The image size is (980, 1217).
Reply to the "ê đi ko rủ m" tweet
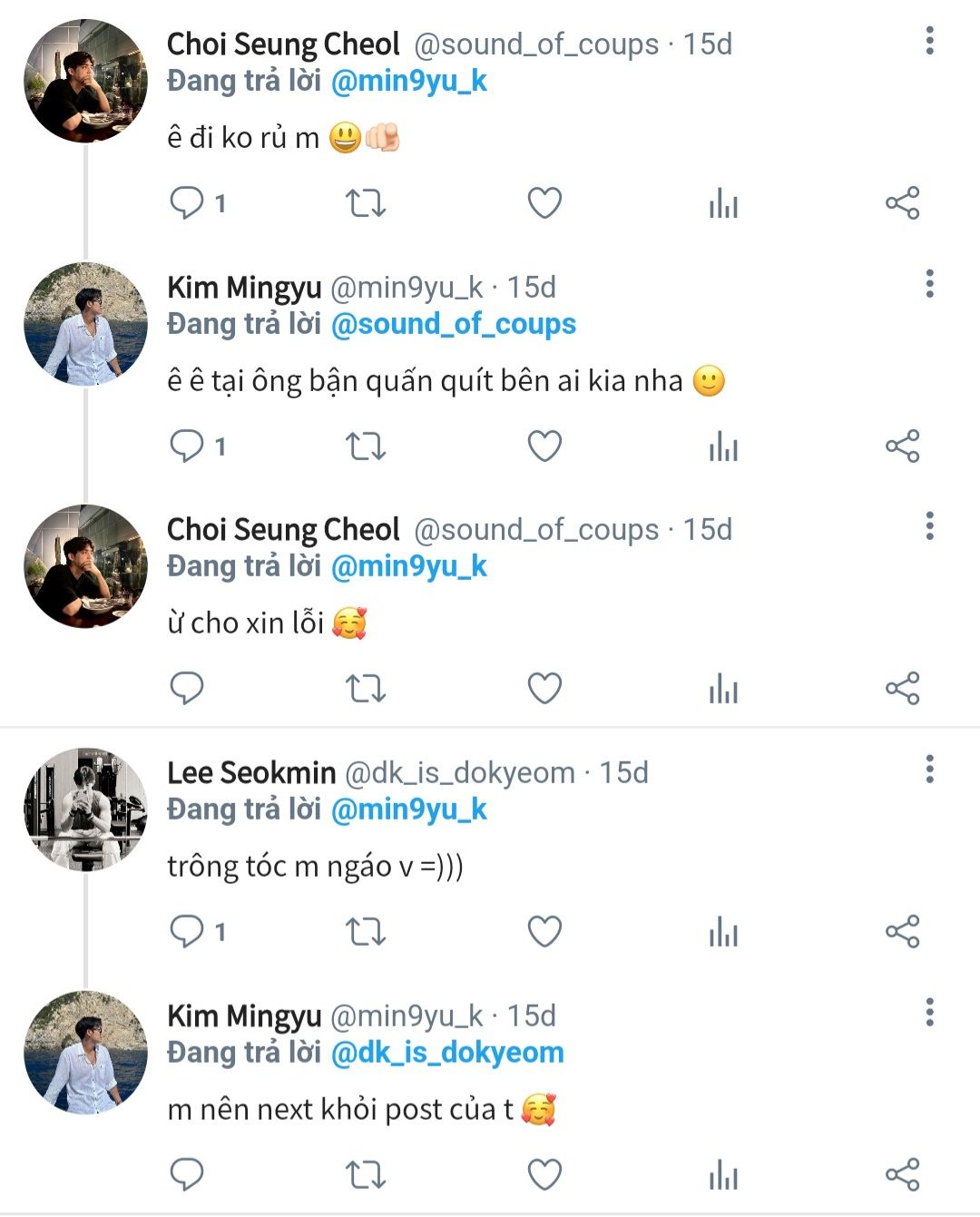(187, 203)
